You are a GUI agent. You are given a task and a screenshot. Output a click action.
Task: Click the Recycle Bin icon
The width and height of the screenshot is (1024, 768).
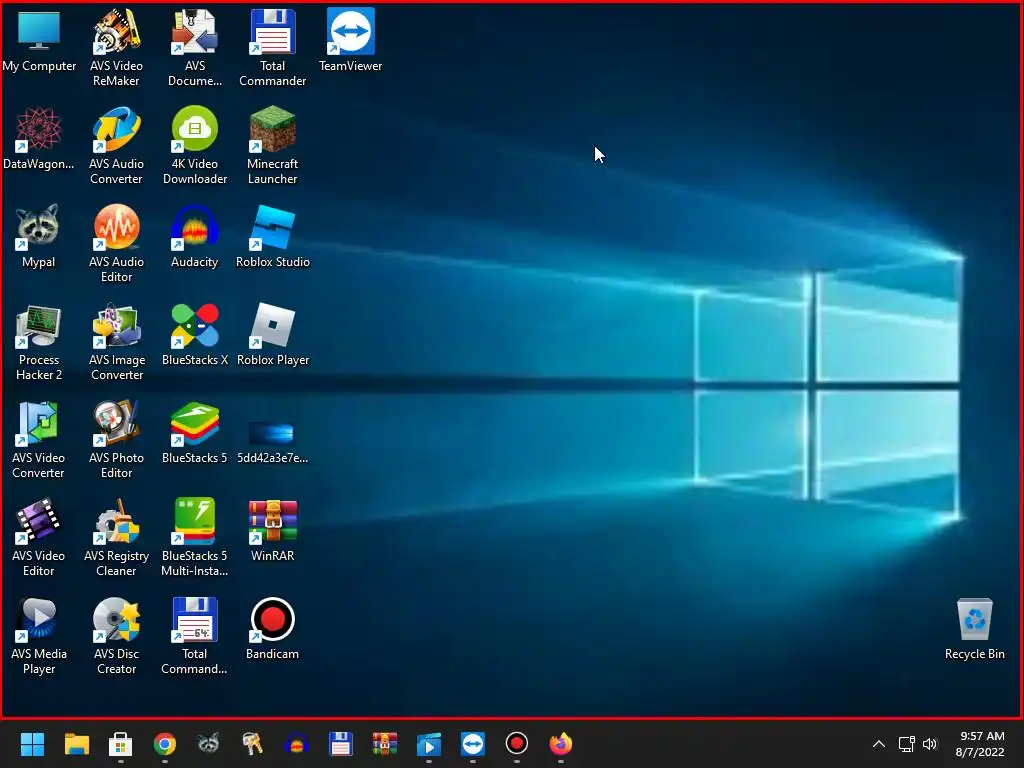[974, 628]
